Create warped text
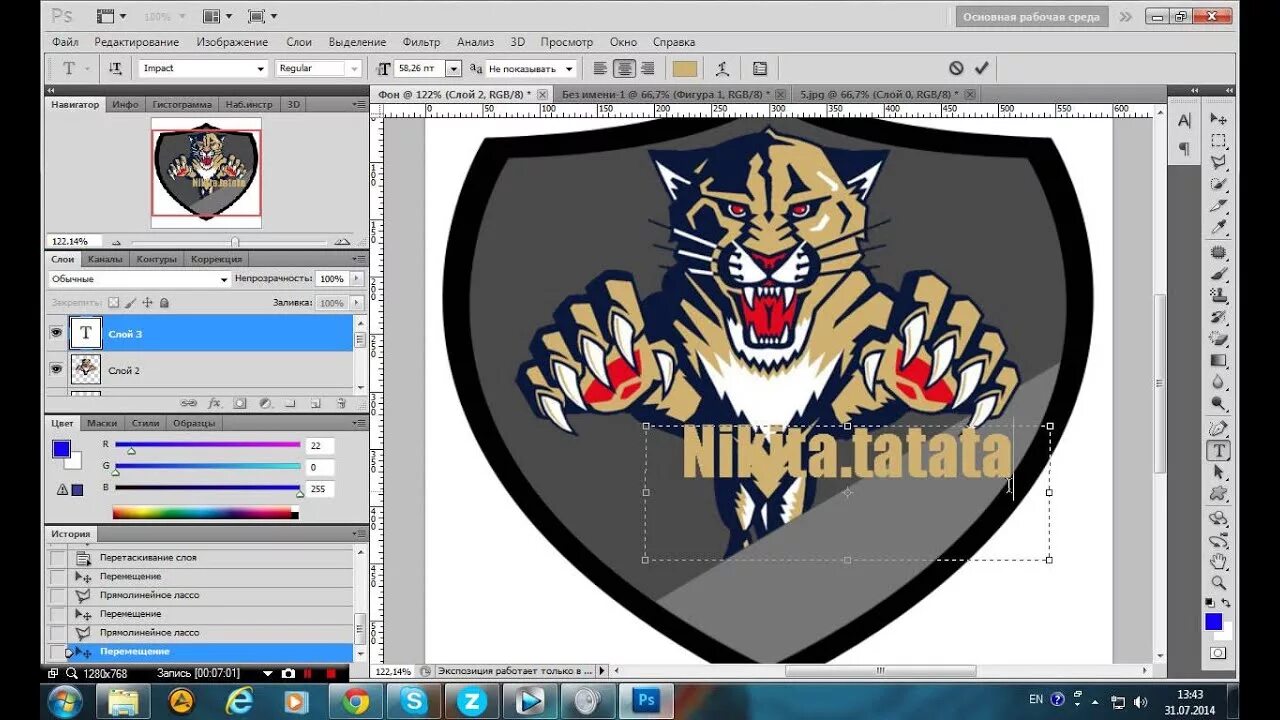This screenshot has height=720, width=1280. point(722,68)
